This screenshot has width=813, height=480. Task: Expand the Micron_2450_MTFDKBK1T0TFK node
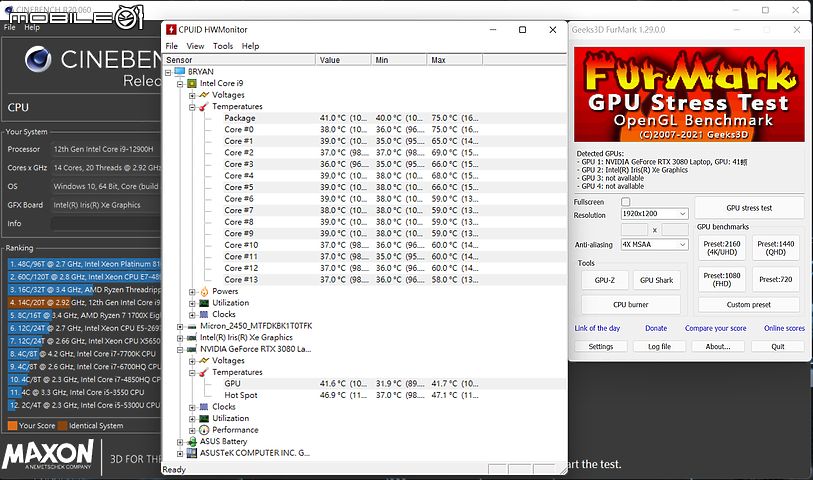(180, 327)
